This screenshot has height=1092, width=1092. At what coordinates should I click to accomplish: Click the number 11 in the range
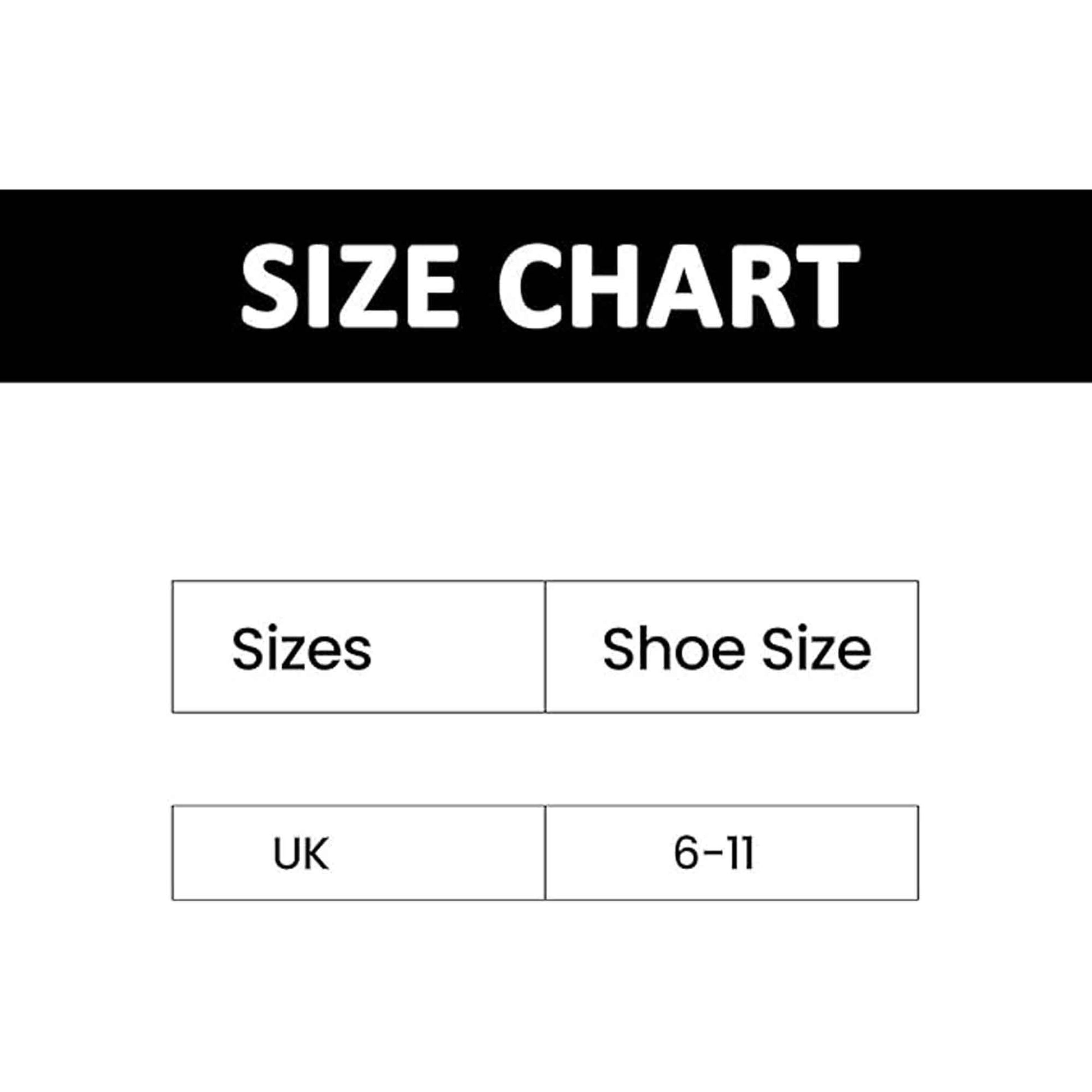pos(740,854)
